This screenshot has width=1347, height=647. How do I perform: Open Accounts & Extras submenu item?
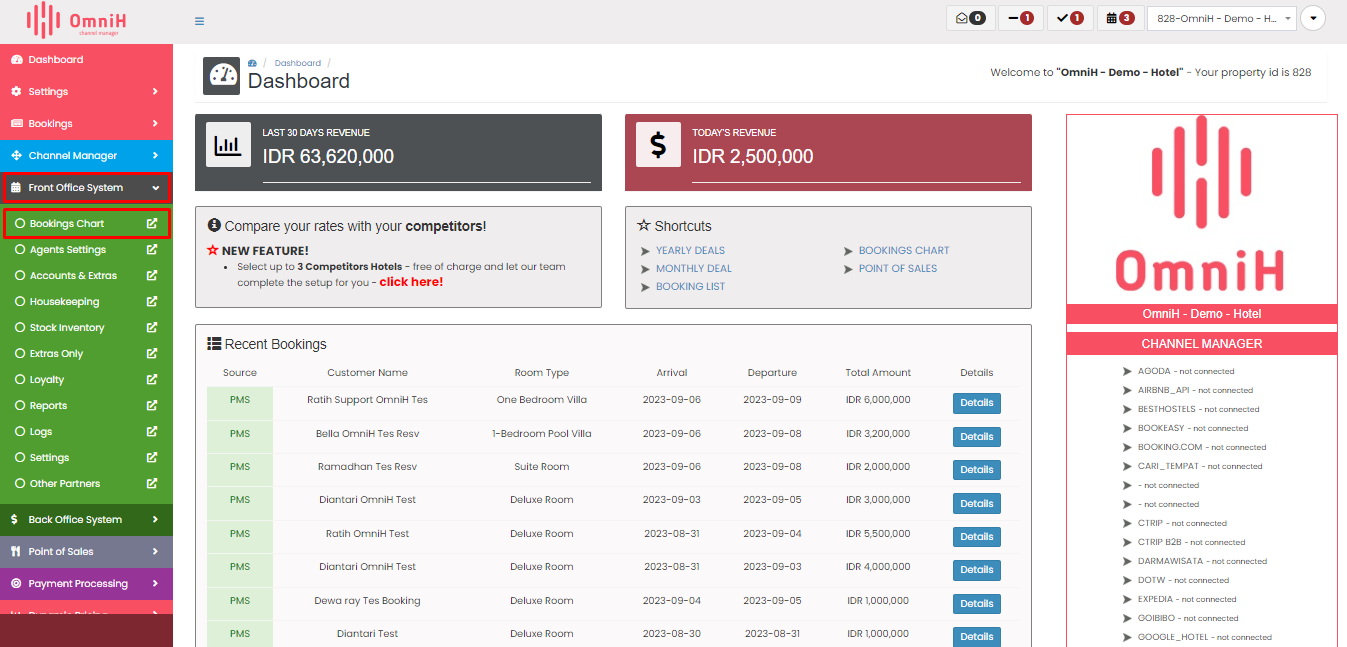(73, 276)
